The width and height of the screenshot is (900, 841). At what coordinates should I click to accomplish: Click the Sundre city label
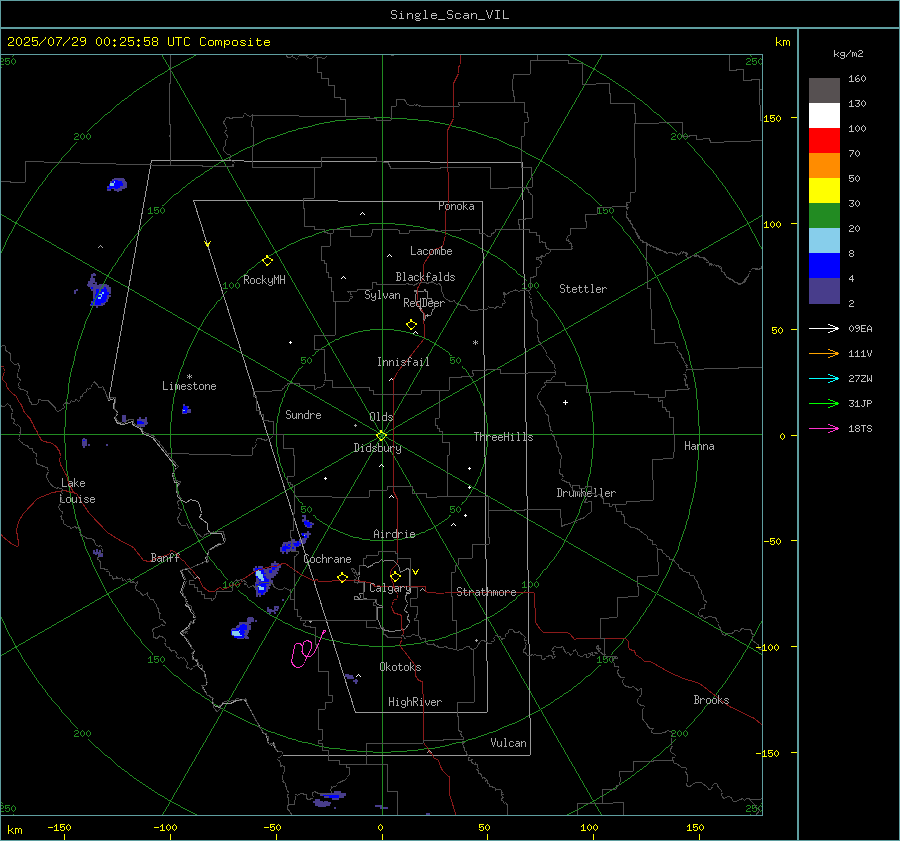pos(303,414)
